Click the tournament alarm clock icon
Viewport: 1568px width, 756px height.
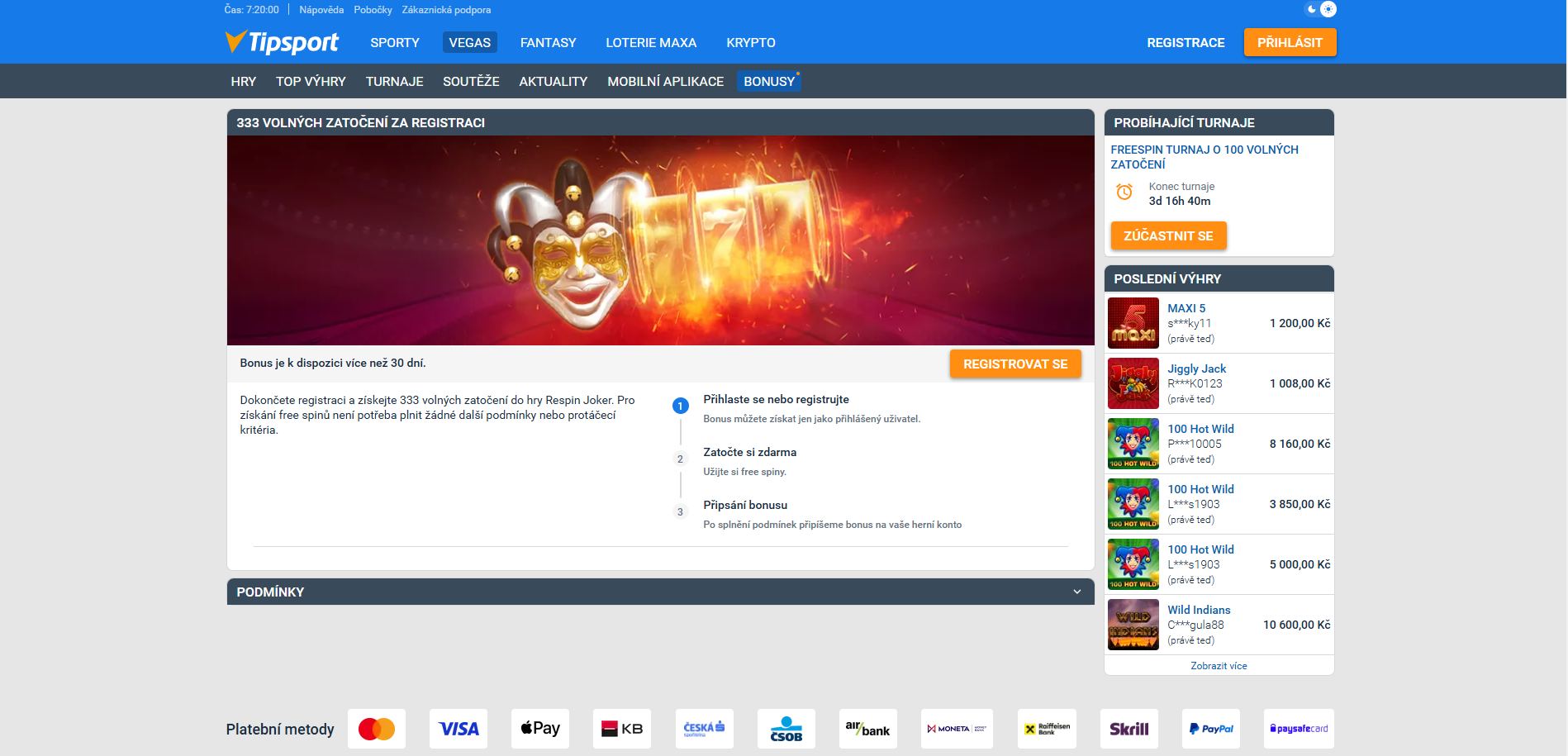pyautogui.click(x=1124, y=193)
